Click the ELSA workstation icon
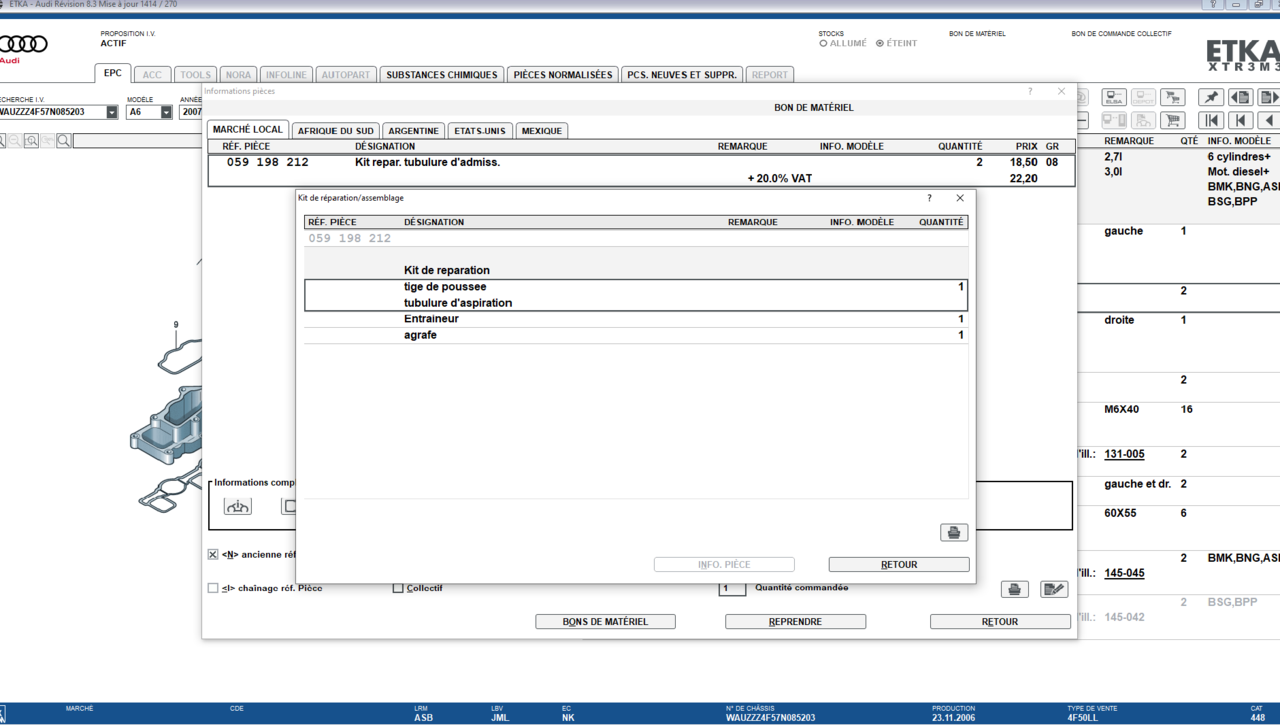The height and width of the screenshot is (727, 1280). (x=1114, y=97)
